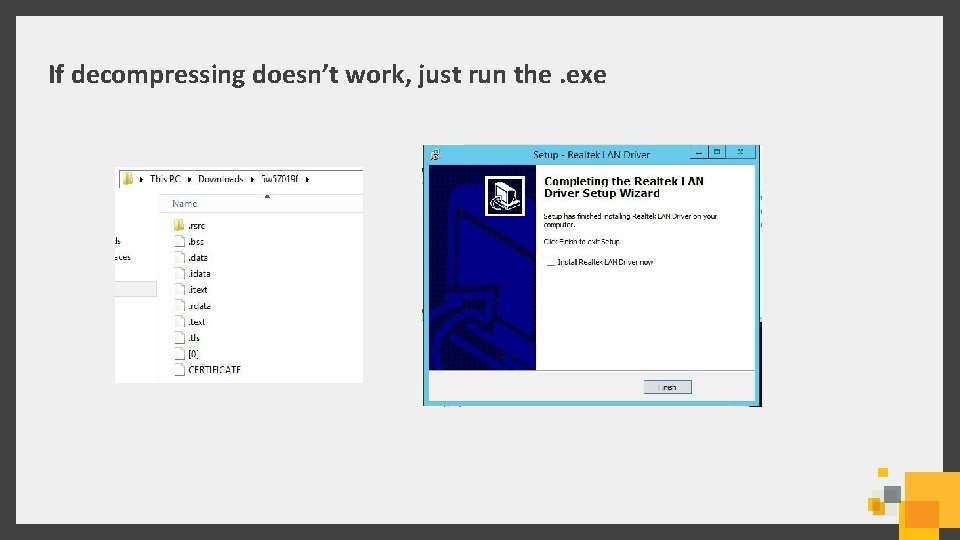Maximize the Realtek LAN Driver setup window
This screenshot has height=540, width=960.
coord(717,152)
